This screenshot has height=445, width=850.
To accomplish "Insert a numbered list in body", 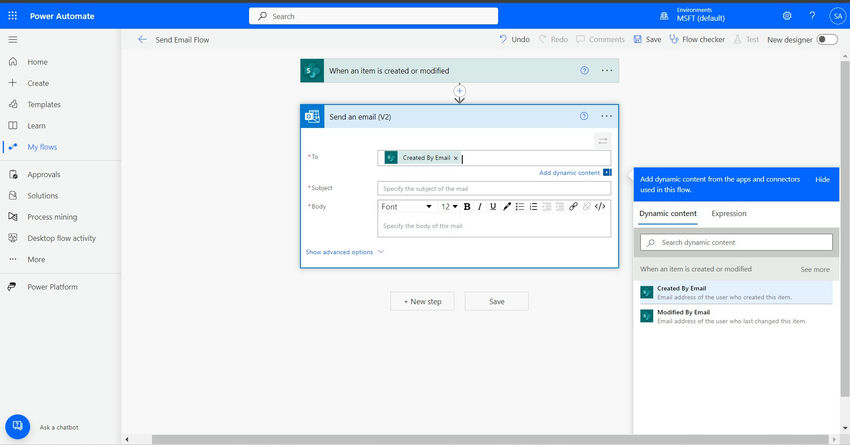I will tap(533, 207).
